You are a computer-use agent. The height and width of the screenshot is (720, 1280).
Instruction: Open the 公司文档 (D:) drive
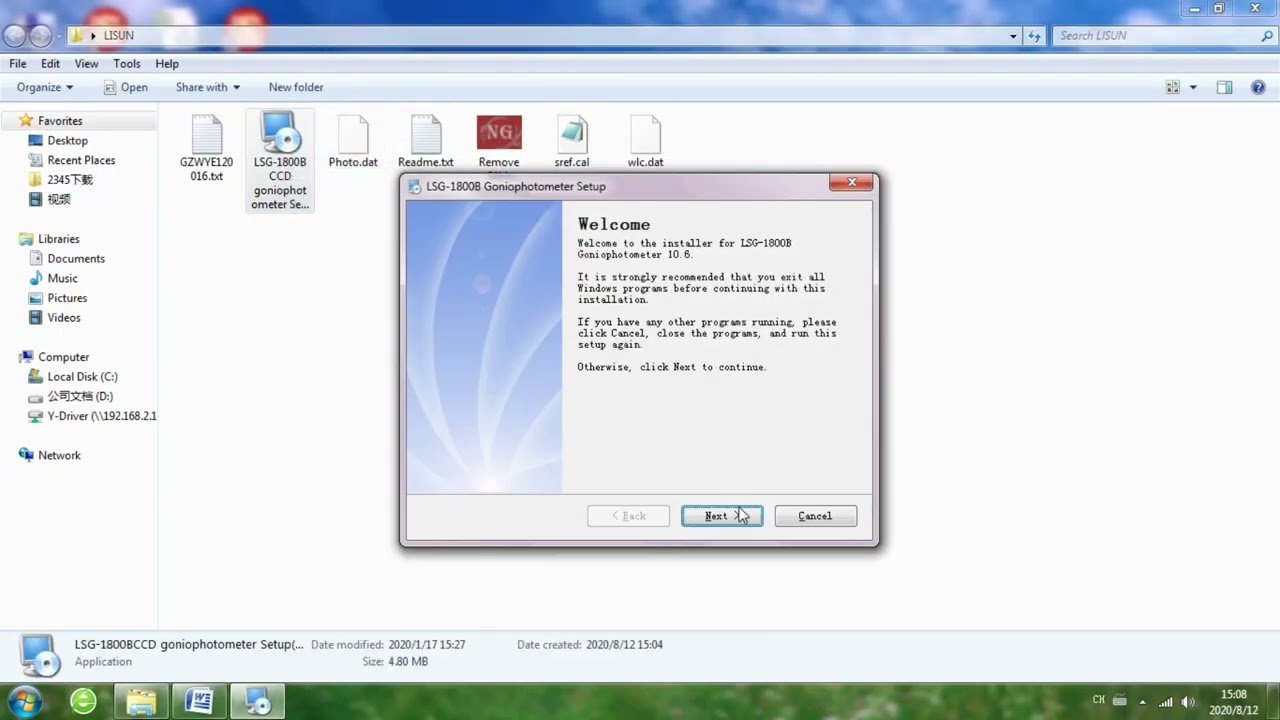[80, 397]
